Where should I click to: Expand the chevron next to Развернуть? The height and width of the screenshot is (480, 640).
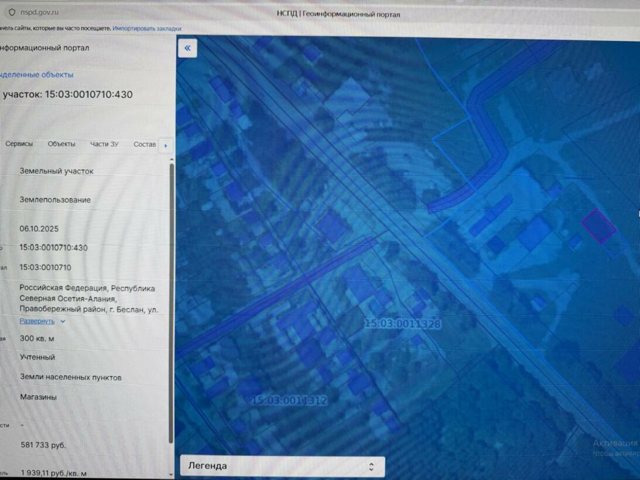click(x=63, y=322)
